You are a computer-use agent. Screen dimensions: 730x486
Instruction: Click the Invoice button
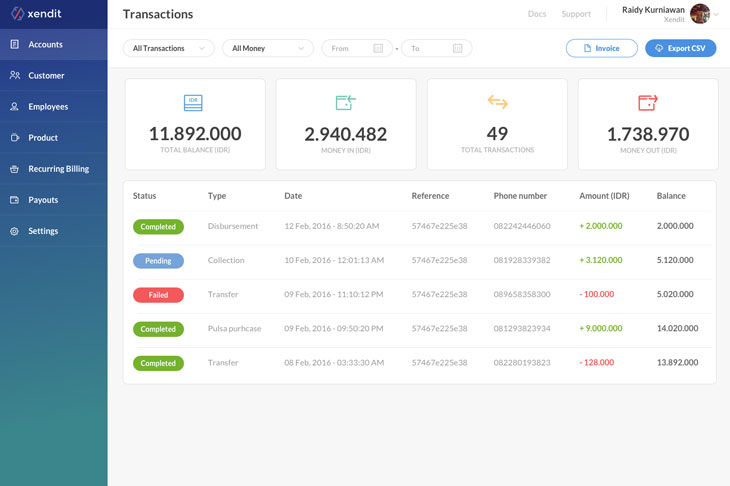(601, 48)
